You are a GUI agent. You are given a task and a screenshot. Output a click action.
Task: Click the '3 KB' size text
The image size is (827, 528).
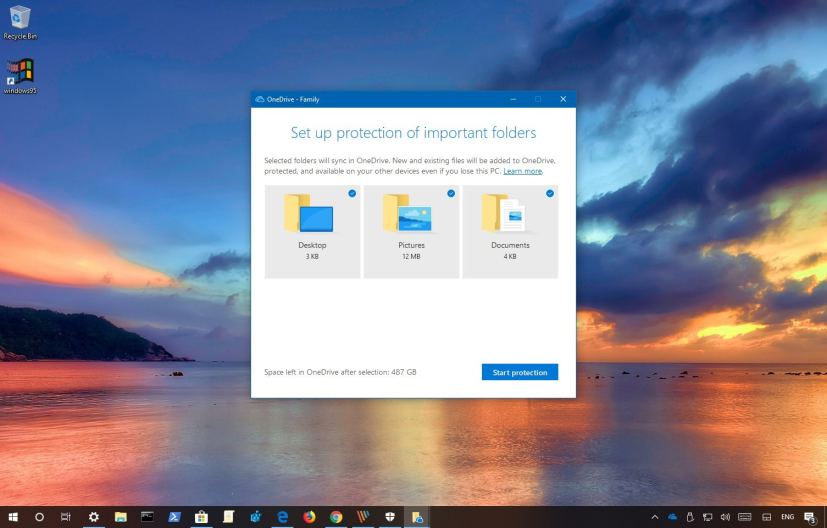pos(312,256)
